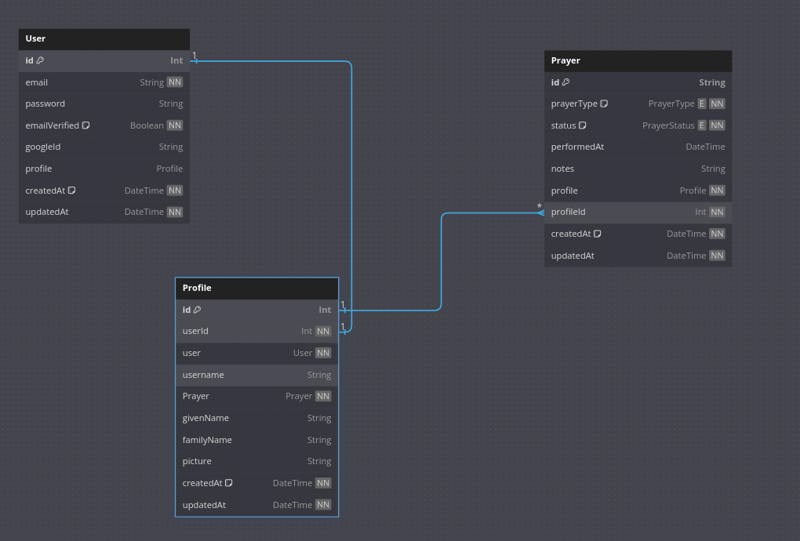Click the note icon beside prayerType
This screenshot has width=800, height=541.
(x=604, y=104)
